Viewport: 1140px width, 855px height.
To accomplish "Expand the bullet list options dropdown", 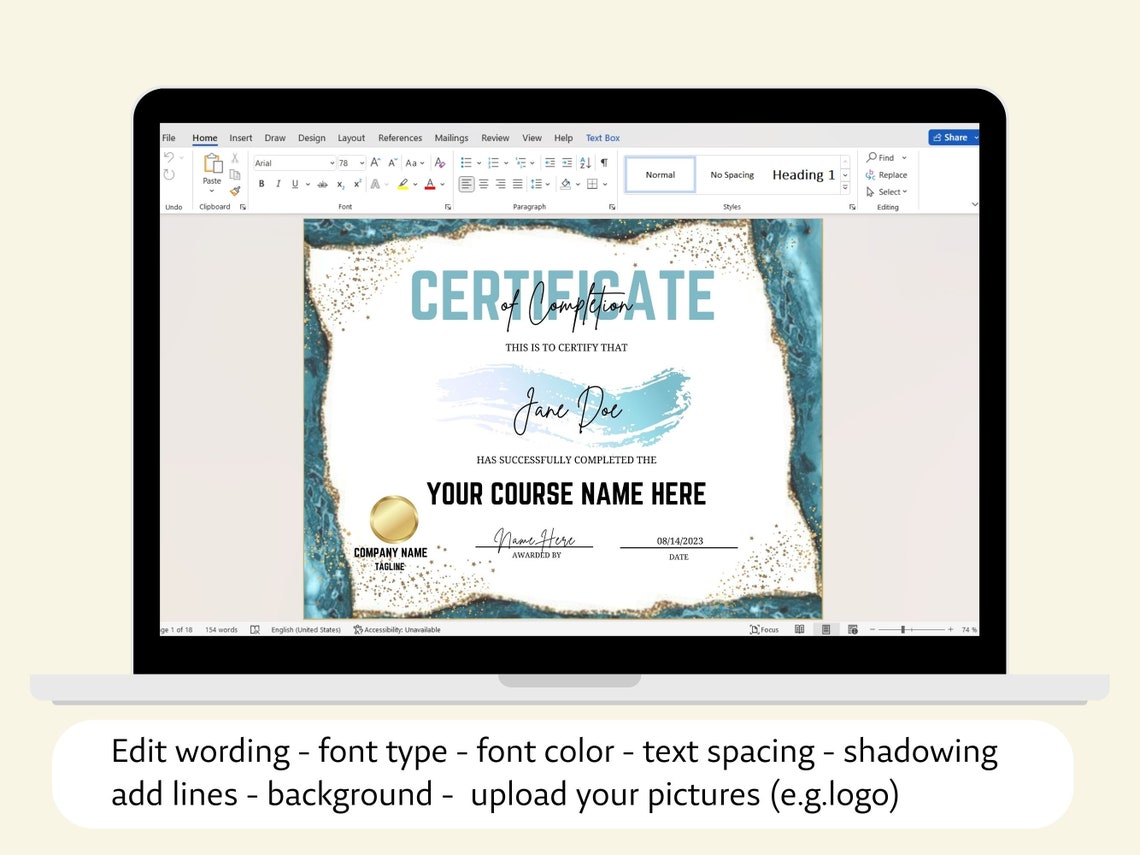I will pyautogui.click(x=479, y=163).
